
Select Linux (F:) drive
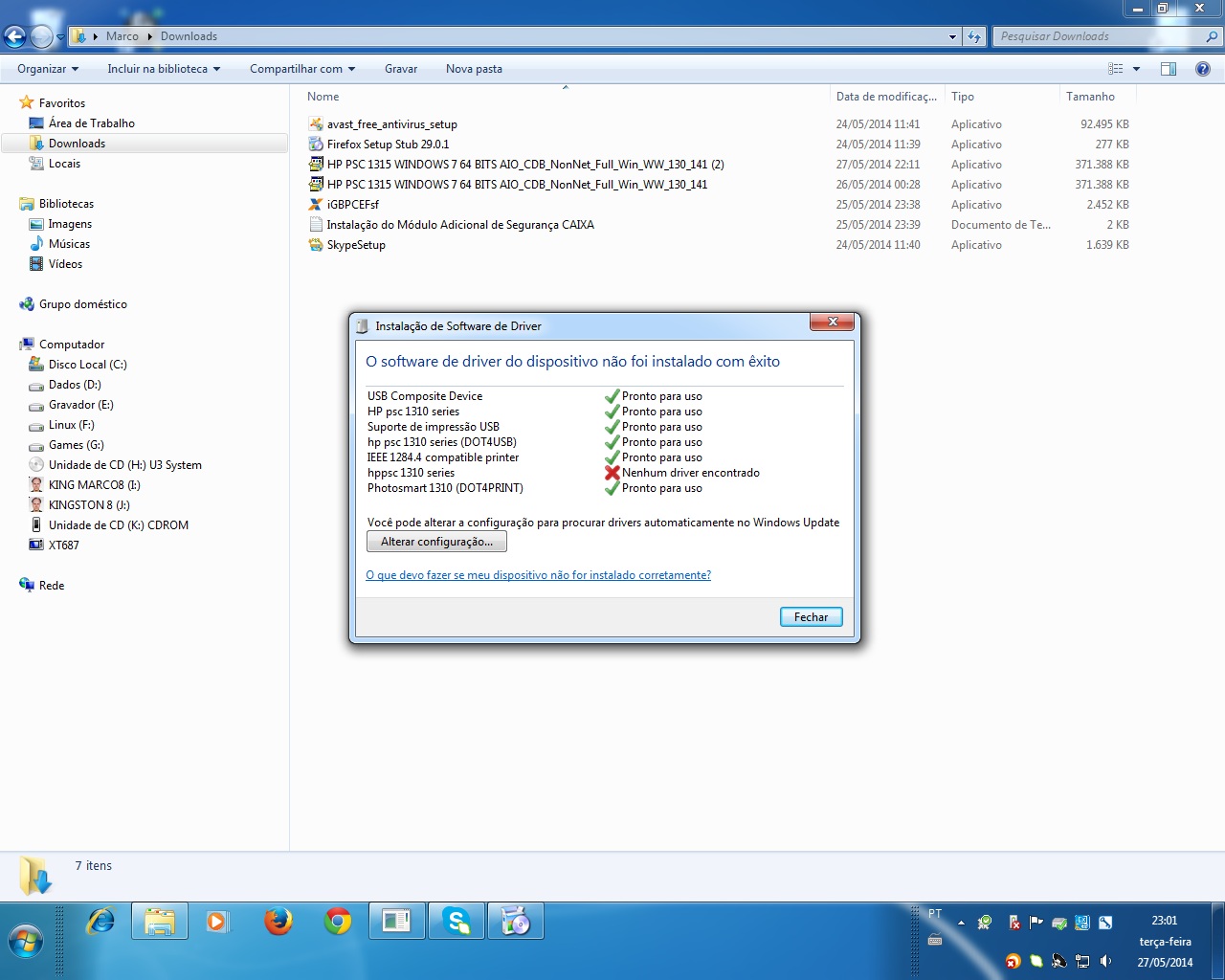[71, 425]
